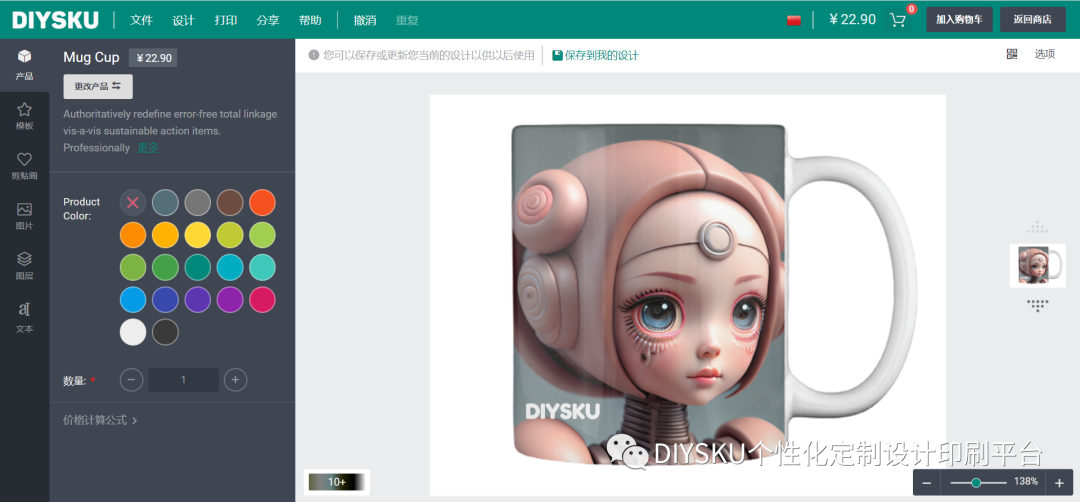1080x502 pixels.
Task: Select the blue-gray color swatch
Action: click(x=165, y=202)
